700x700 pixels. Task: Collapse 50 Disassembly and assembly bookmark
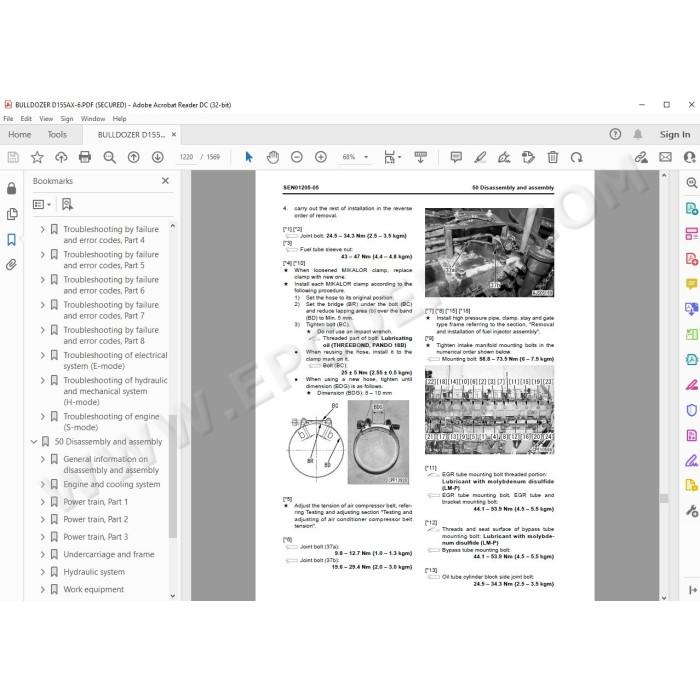pyautogui.click(x=33, y=442)
